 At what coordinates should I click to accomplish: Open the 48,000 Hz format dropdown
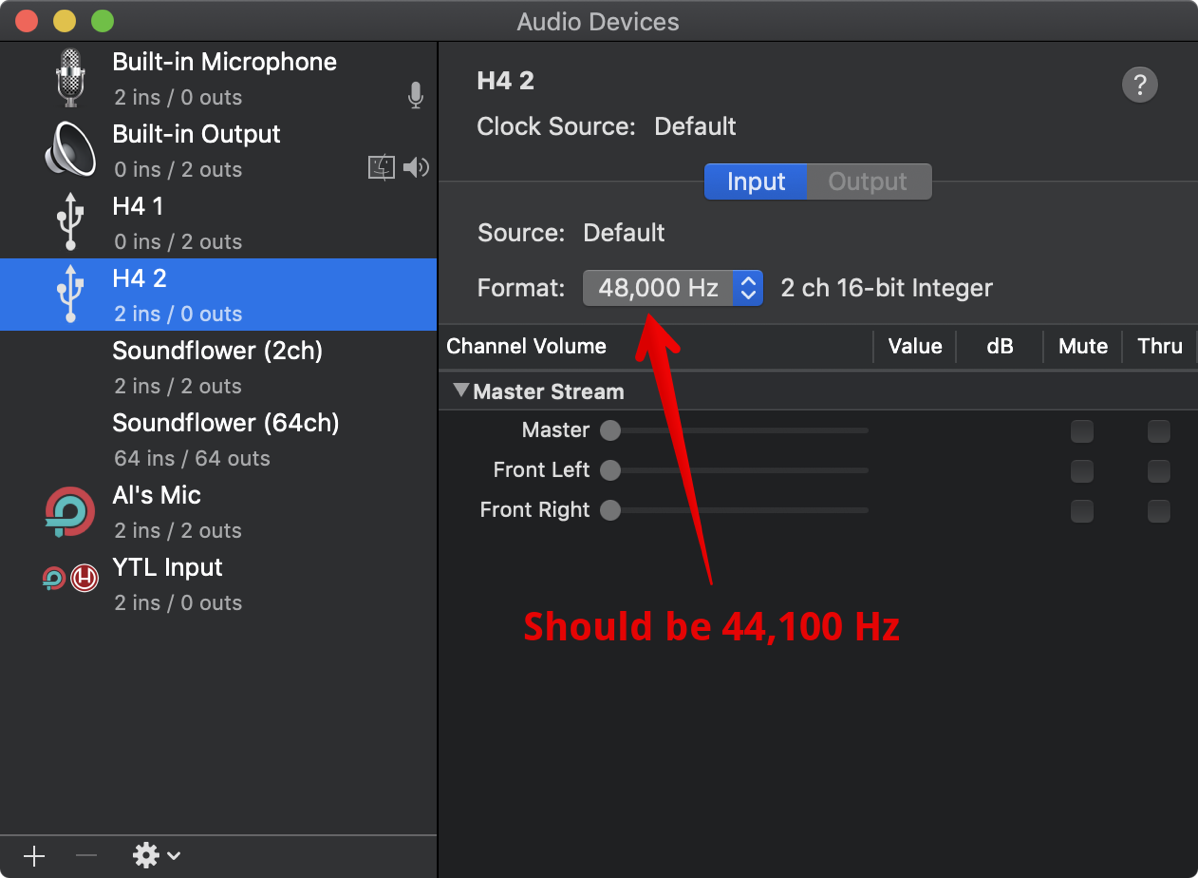click(x=673, y=288)
